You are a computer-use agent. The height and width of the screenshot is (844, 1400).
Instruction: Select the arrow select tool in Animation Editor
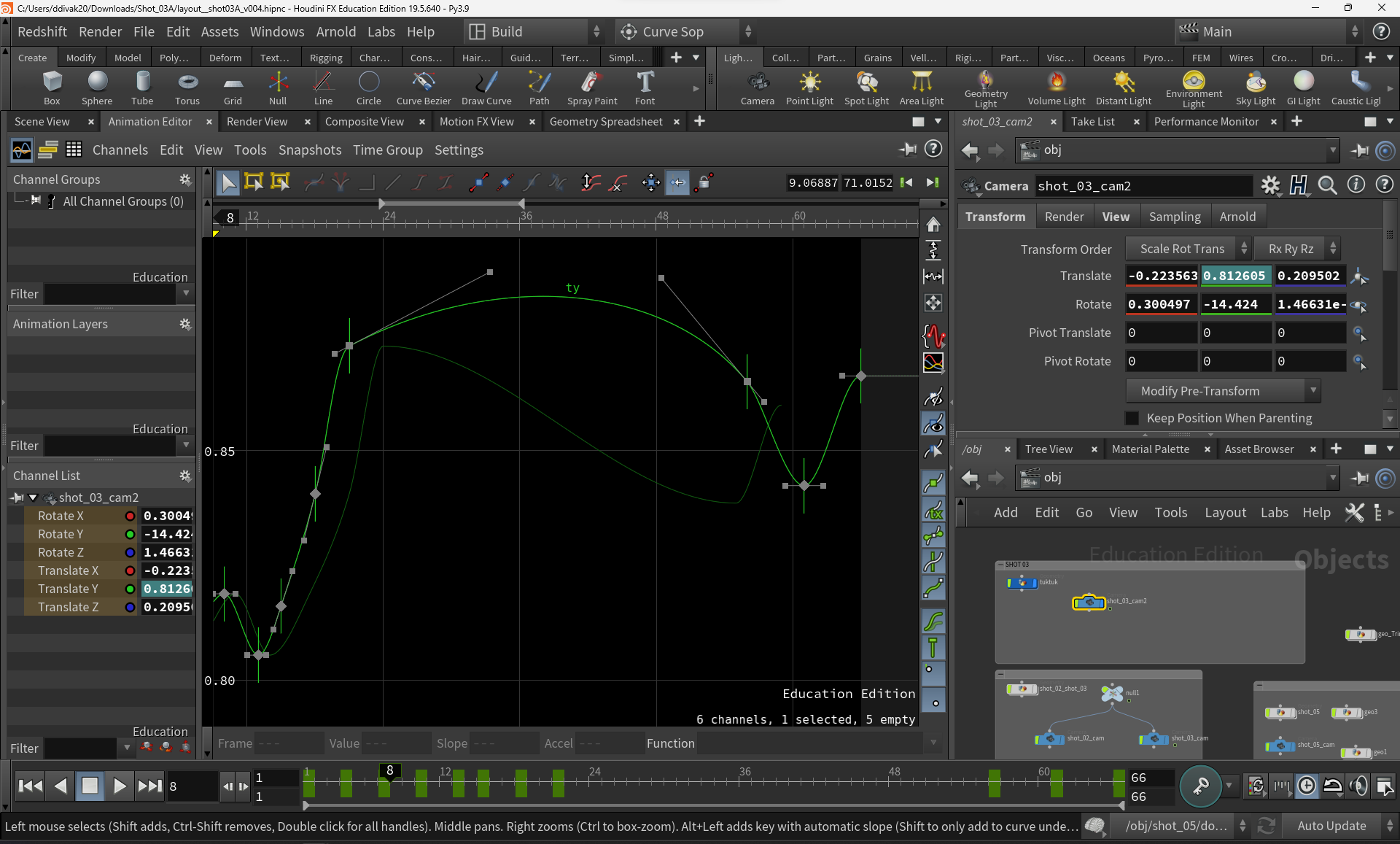[x=228, y=182]
